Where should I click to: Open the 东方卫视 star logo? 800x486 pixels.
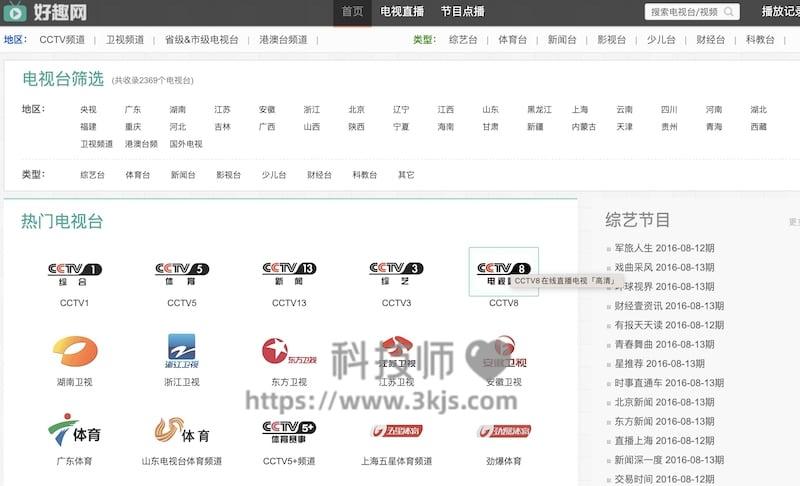(289, 351)
